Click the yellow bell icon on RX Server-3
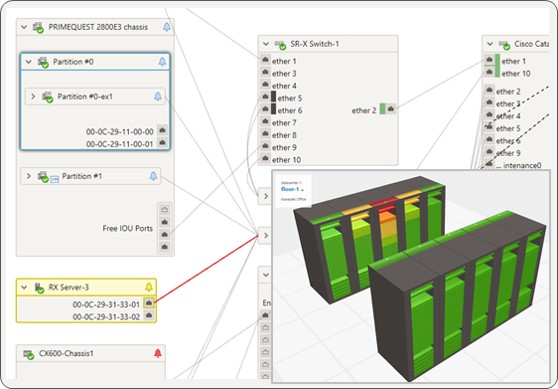The image size is (558, 389). pyautogui.click(x=149, y=287)
